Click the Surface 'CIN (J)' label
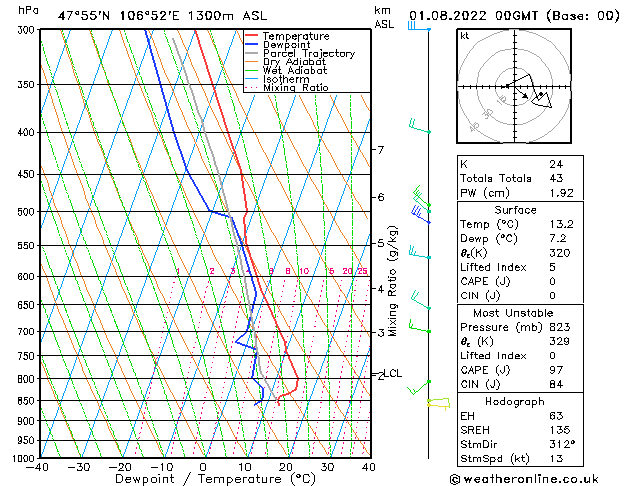Image resolution: width=629 pixels, height=486 pixels. pos(480,296)
